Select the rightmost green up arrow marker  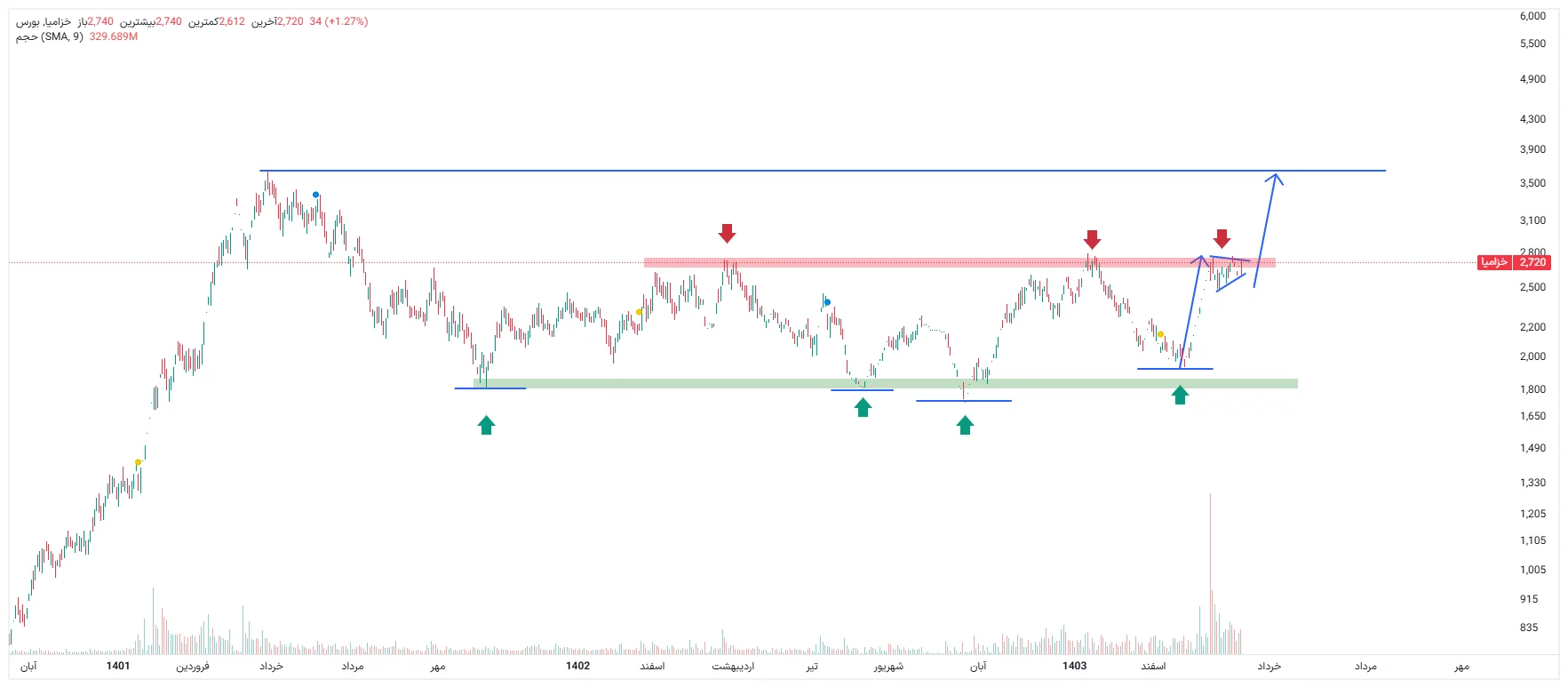pyautogui.click(x=1180, y=395)
